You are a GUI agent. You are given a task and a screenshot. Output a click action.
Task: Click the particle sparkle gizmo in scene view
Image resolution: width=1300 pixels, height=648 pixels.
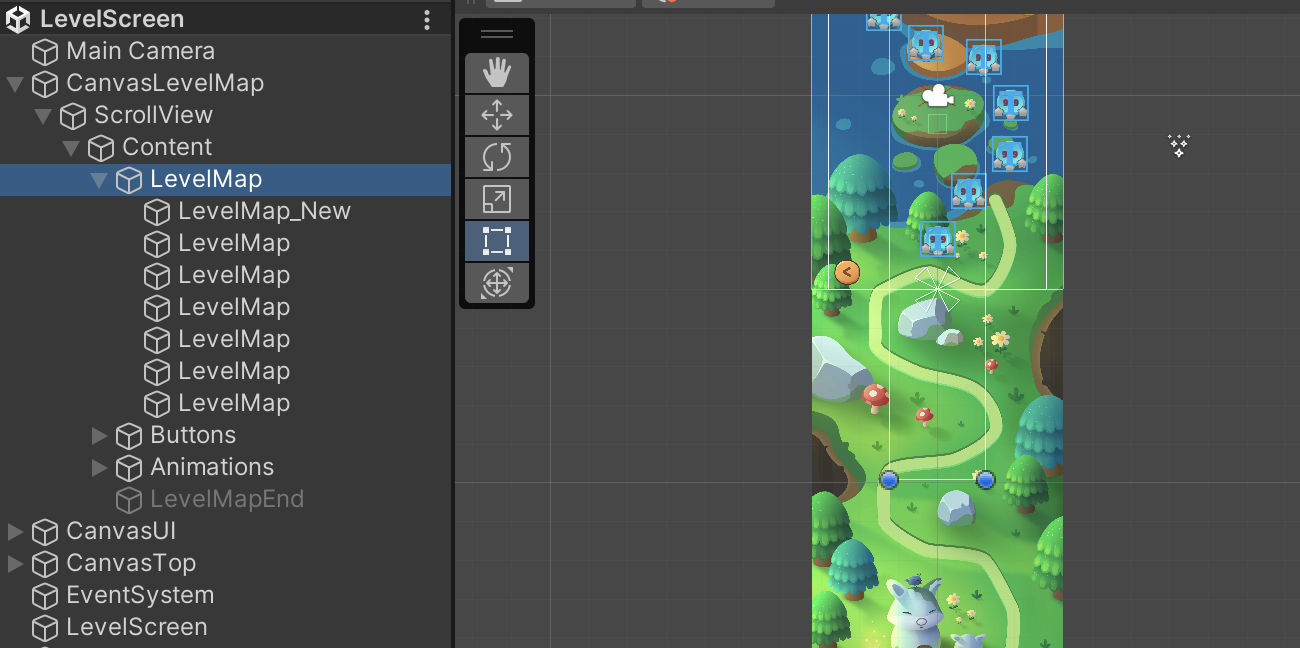[1179, 146]
